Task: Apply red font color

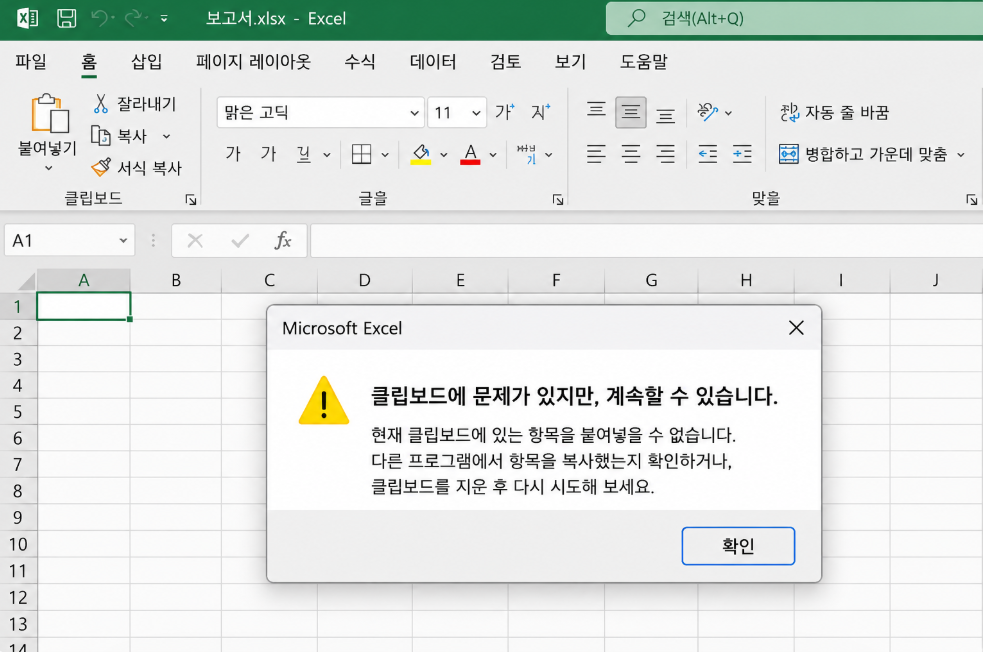Action: coord(470,154)
